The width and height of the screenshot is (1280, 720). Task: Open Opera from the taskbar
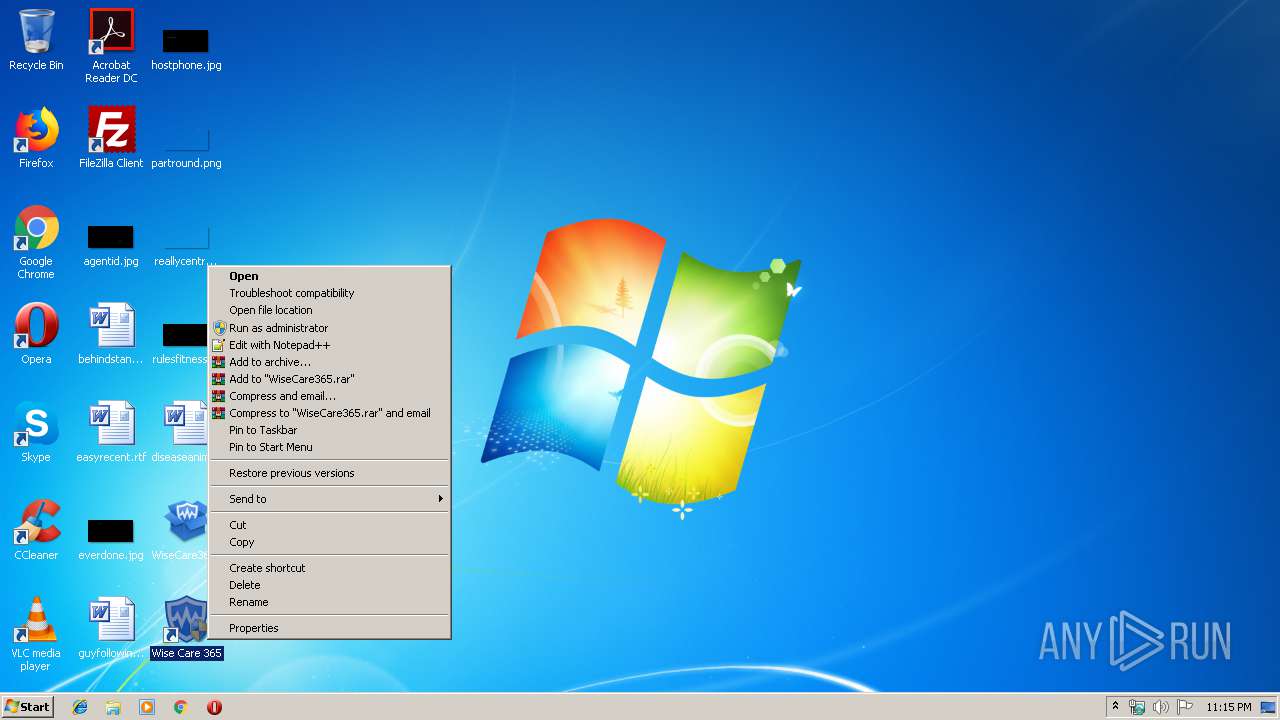214,707
